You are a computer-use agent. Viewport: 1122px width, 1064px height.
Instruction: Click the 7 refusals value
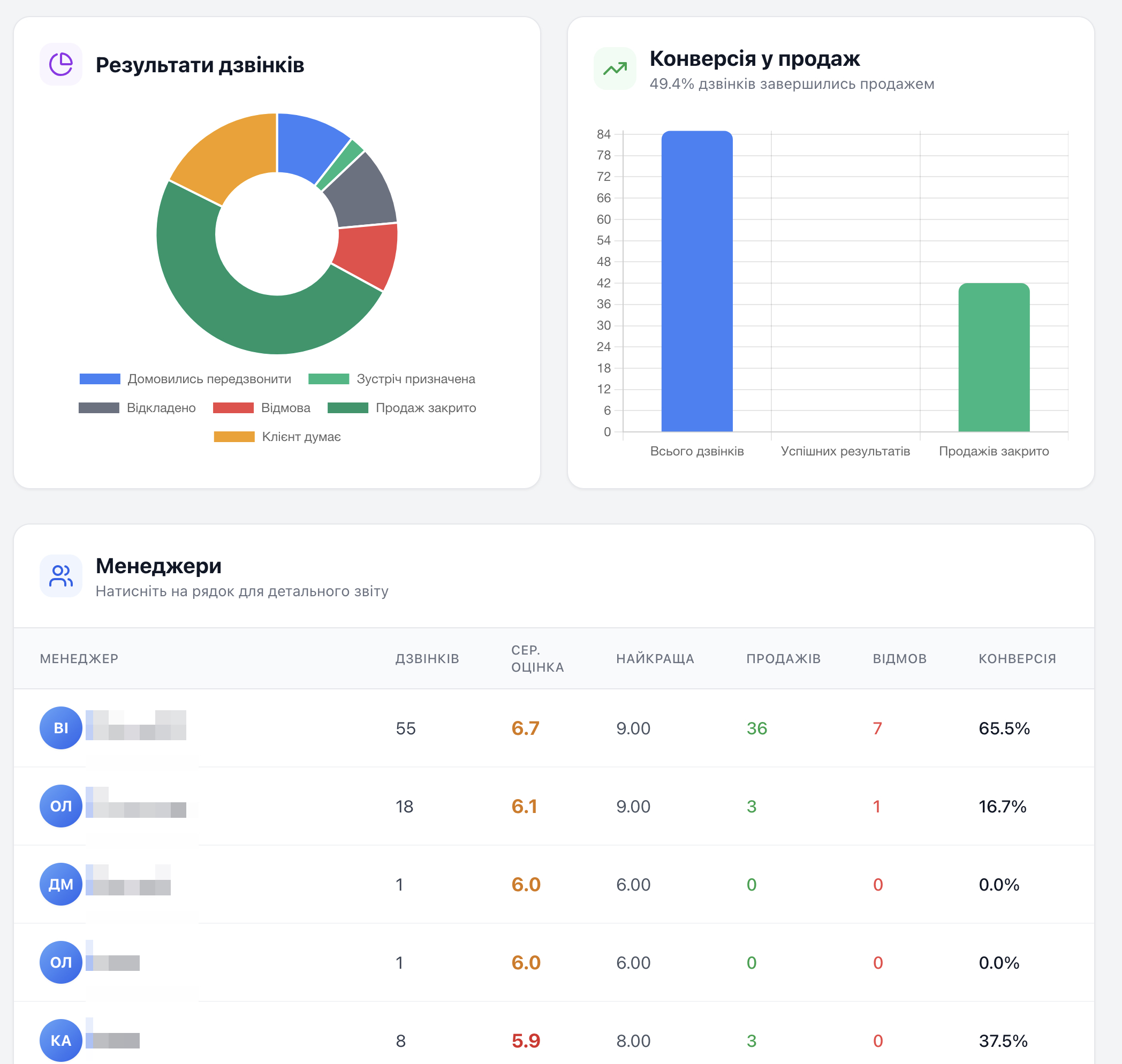tap(877, 728)
